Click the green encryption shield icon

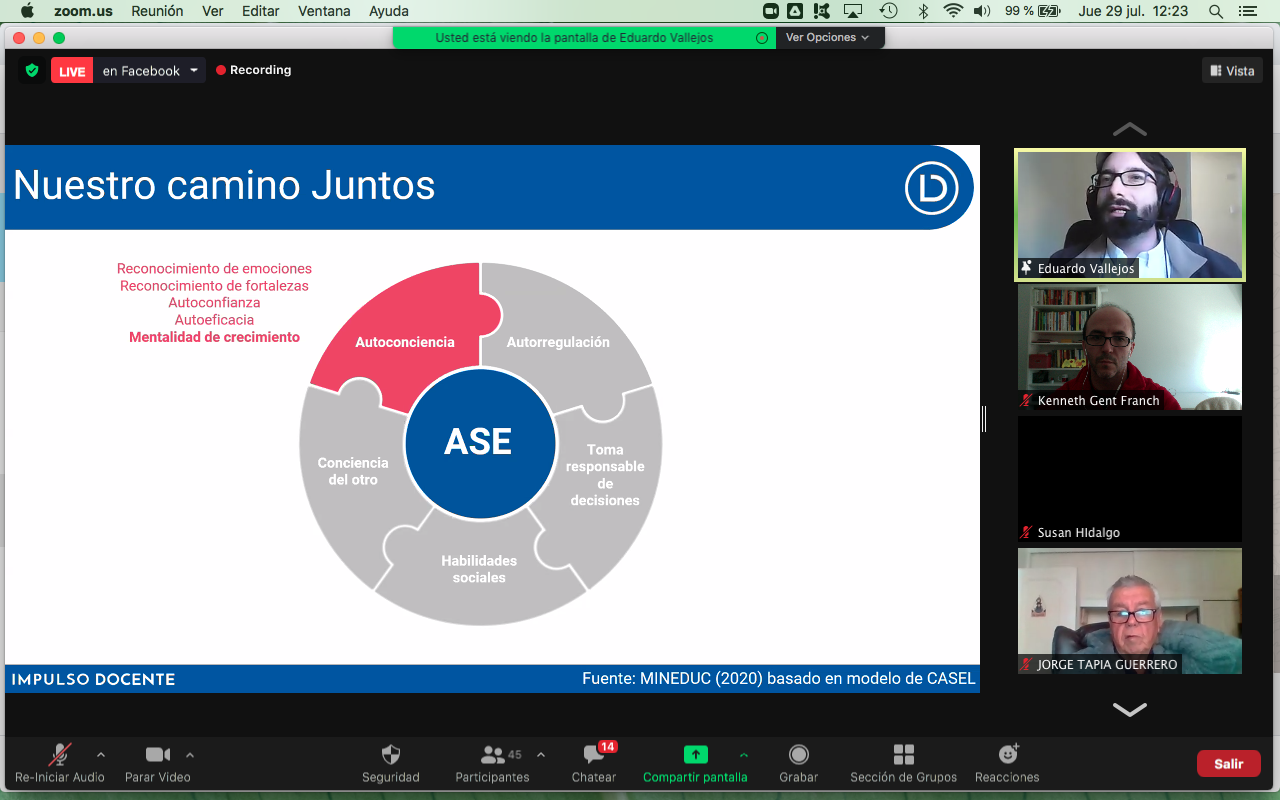tap(32, 71)
